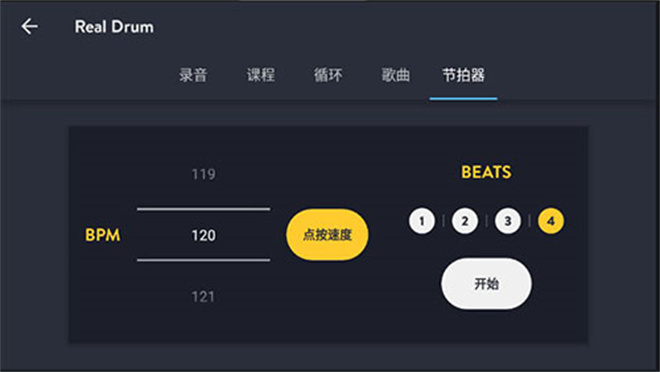Go back using the left arrow
Viewport: 660px width, 372px height.
29,27
